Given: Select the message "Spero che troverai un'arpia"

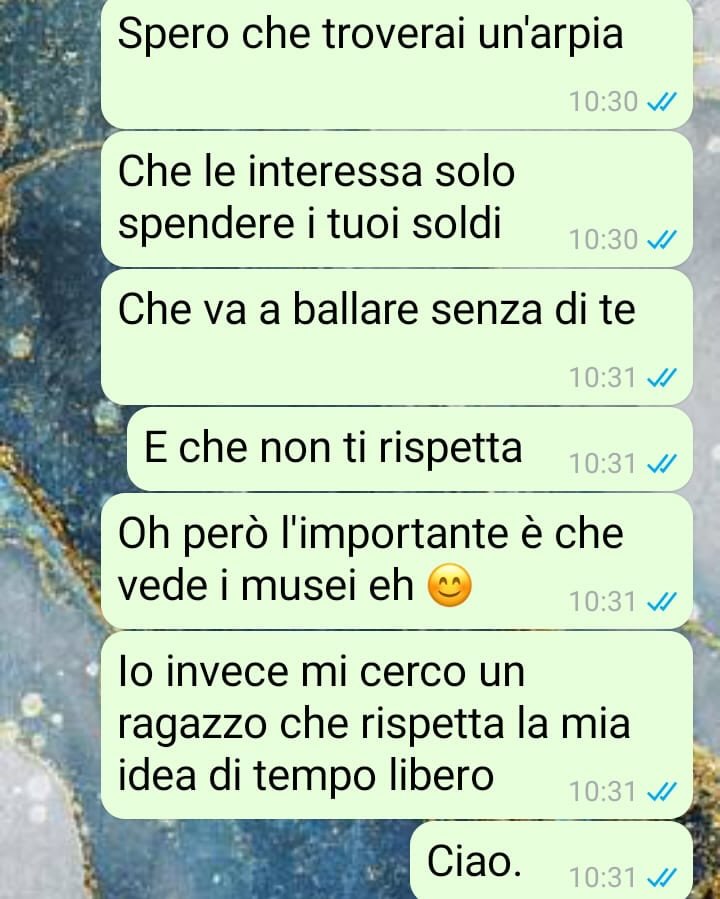Looking at the screenshot, I should (397, 63).
